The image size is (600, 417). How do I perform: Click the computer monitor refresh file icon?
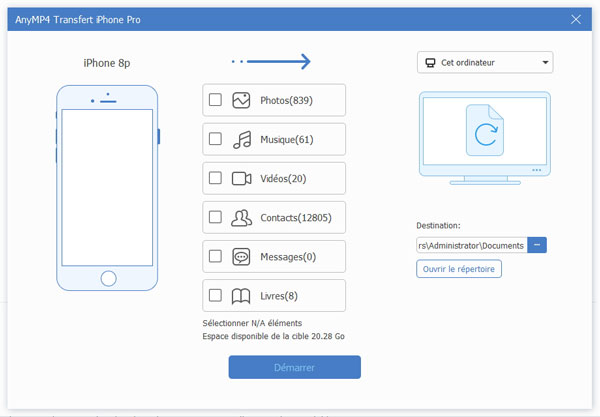(x=484, y=134)
